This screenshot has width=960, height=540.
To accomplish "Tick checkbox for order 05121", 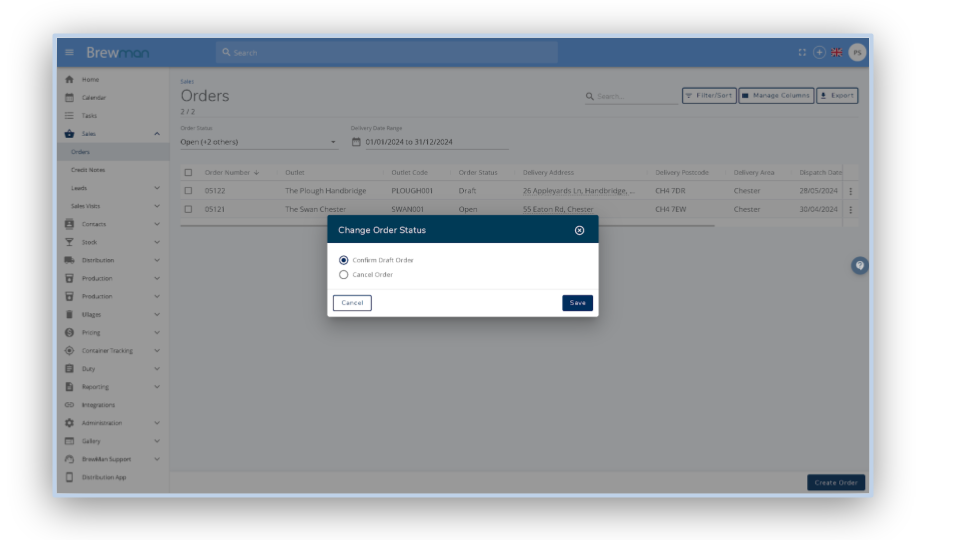I will click(189, 209).
